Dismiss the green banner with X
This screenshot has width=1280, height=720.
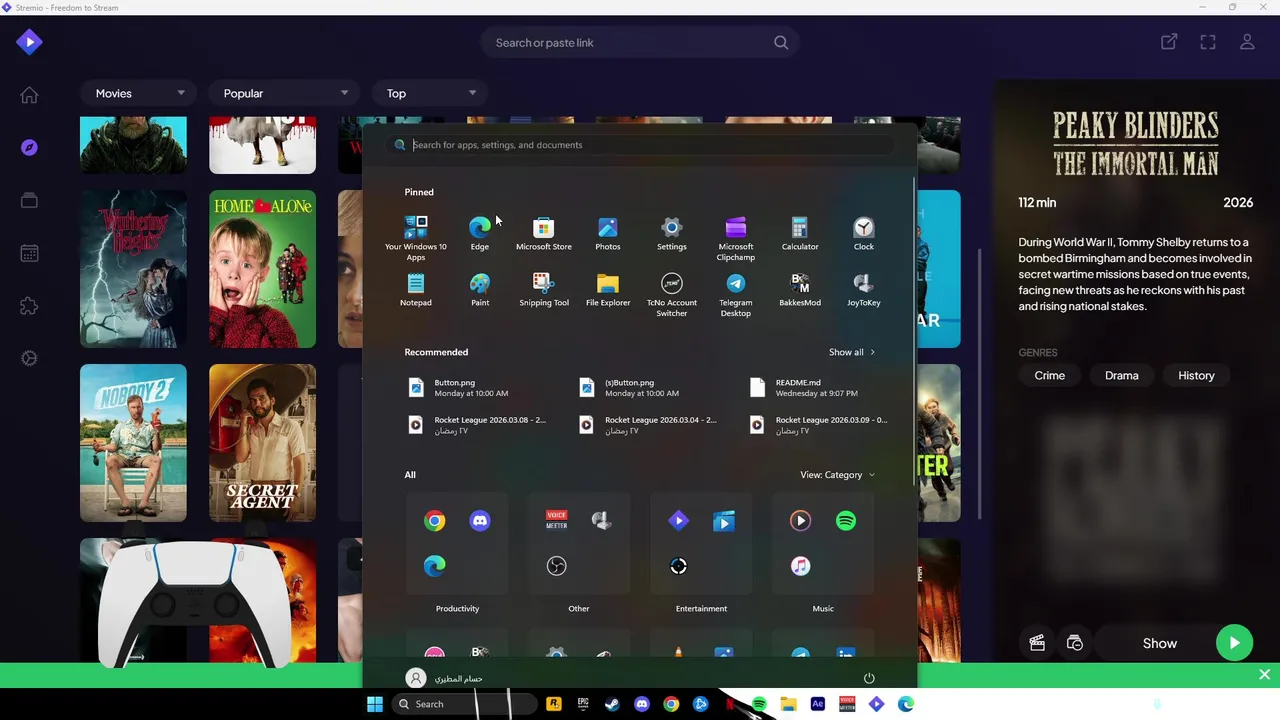pyautogui.click(x=1264, y=675)
